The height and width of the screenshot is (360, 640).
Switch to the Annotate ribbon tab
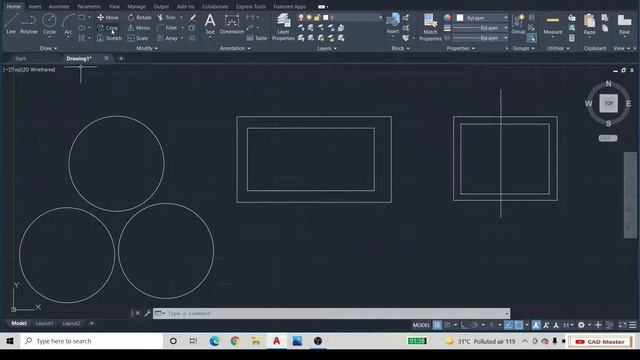coord(59,7)
